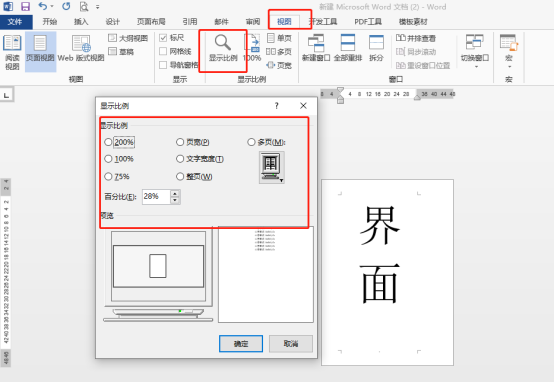The height and width of the screenshot is (383, 554).
Task: Click the right indent marker on ruler
Action: point(417,97)
